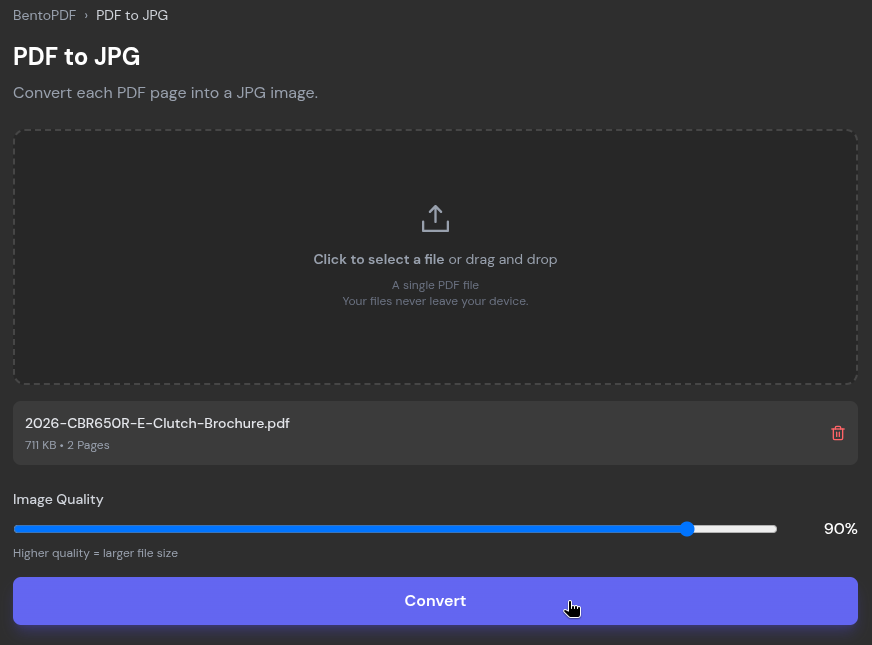This screenshot has width=872, height=645.
Task: Click the PDF to JPG breadcrumb
Action: pos(132,15)
